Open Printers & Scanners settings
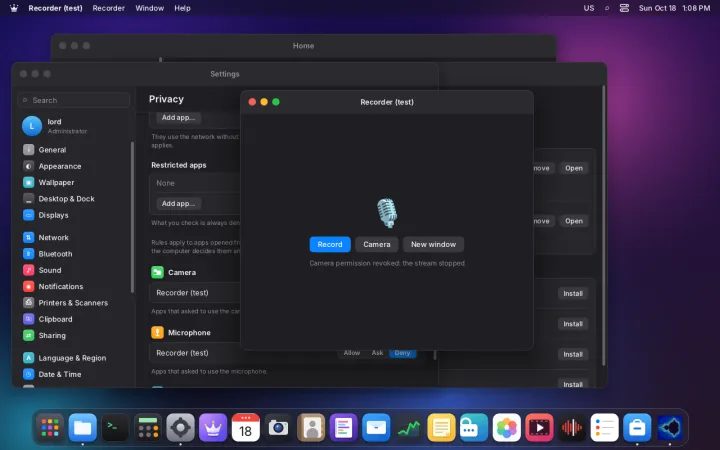 click(73, 303)
